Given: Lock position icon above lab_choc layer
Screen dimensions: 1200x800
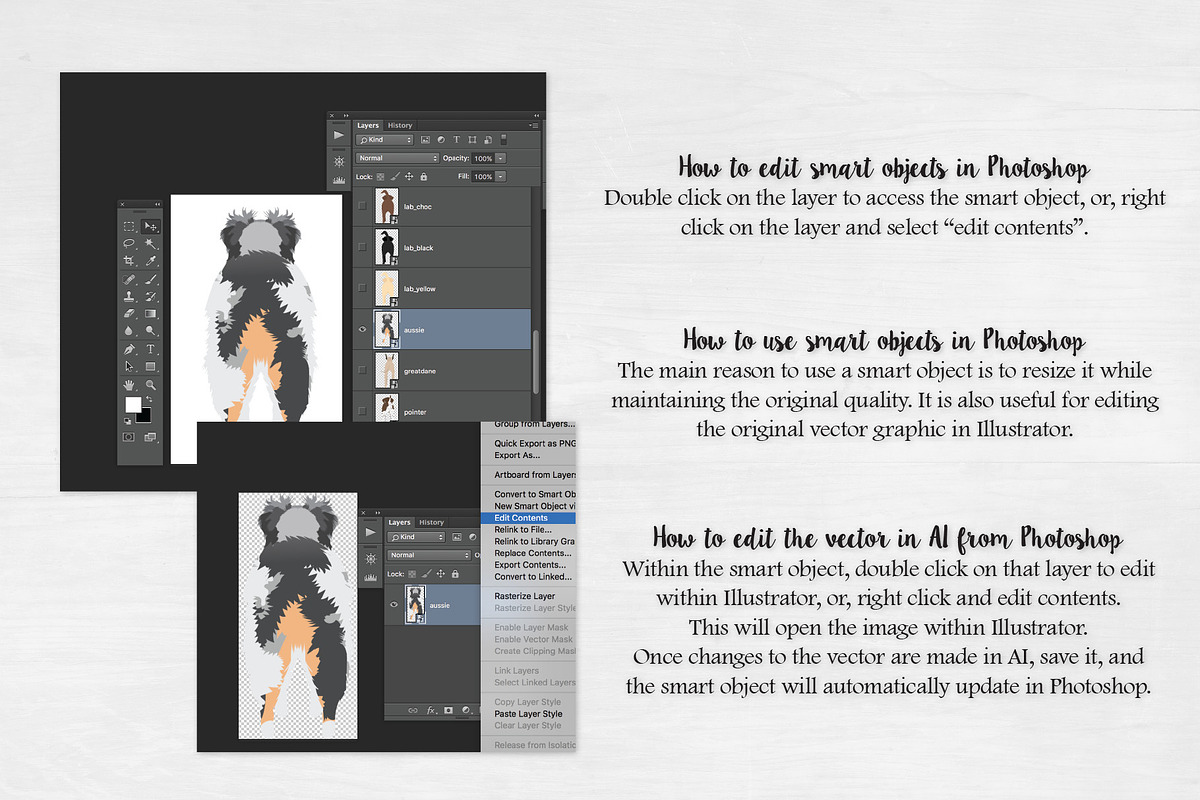Looking at the screenshot, I should point(409,176).
